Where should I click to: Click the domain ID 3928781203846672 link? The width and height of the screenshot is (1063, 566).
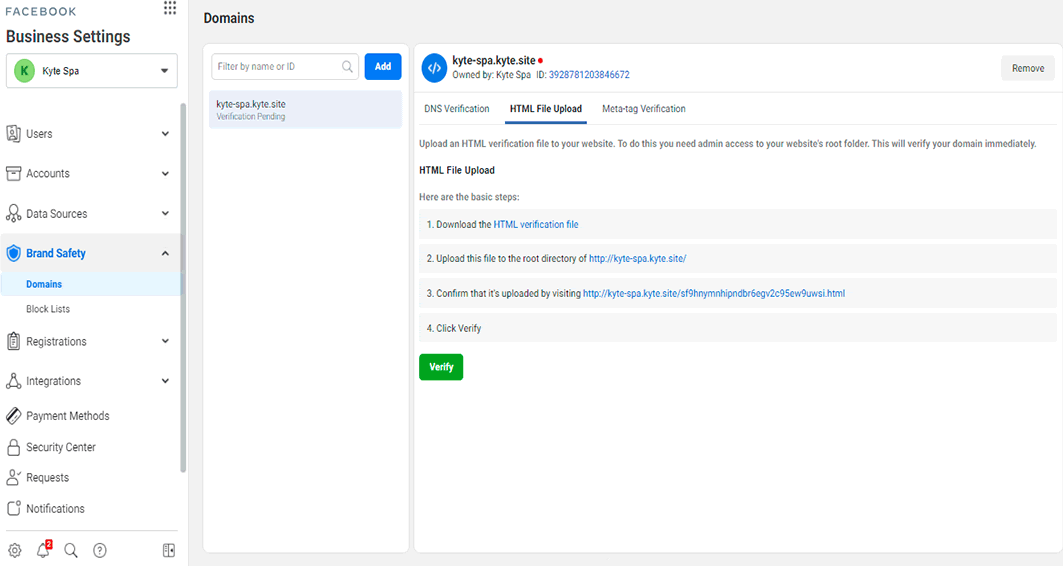[589, 75]
